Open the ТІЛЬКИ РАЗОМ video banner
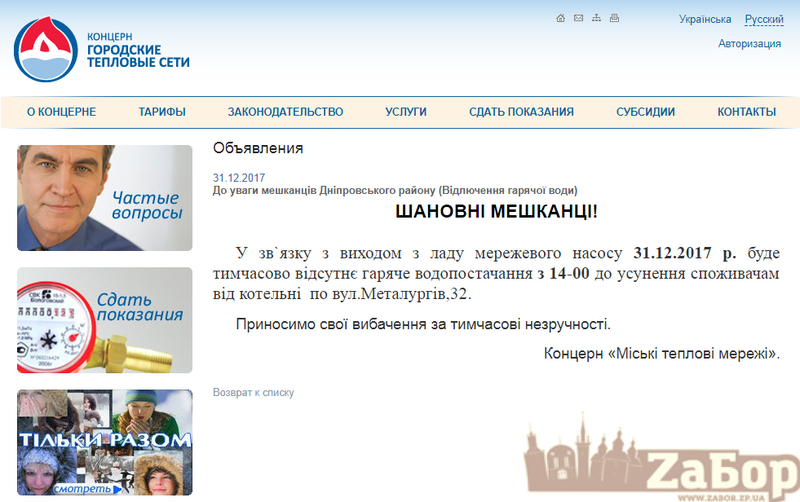800x502 pixels. point(105,442)
